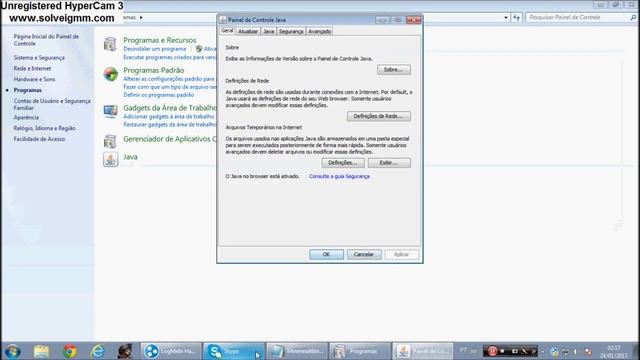Open Facilidade de Acesso category
640x360 pixels.
[39, 139]
